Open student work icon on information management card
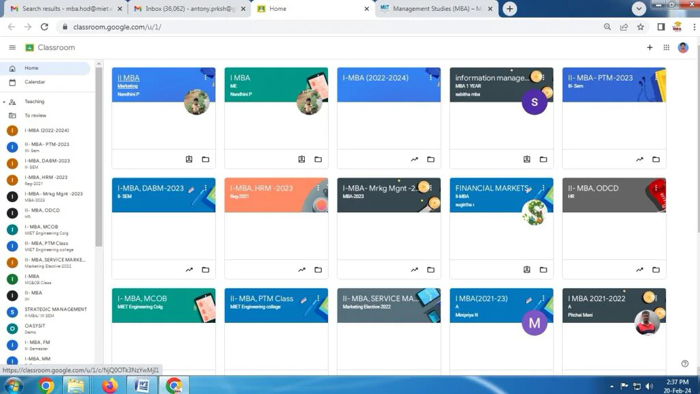The width and height of the screenshot is (700, 394). 527,159
